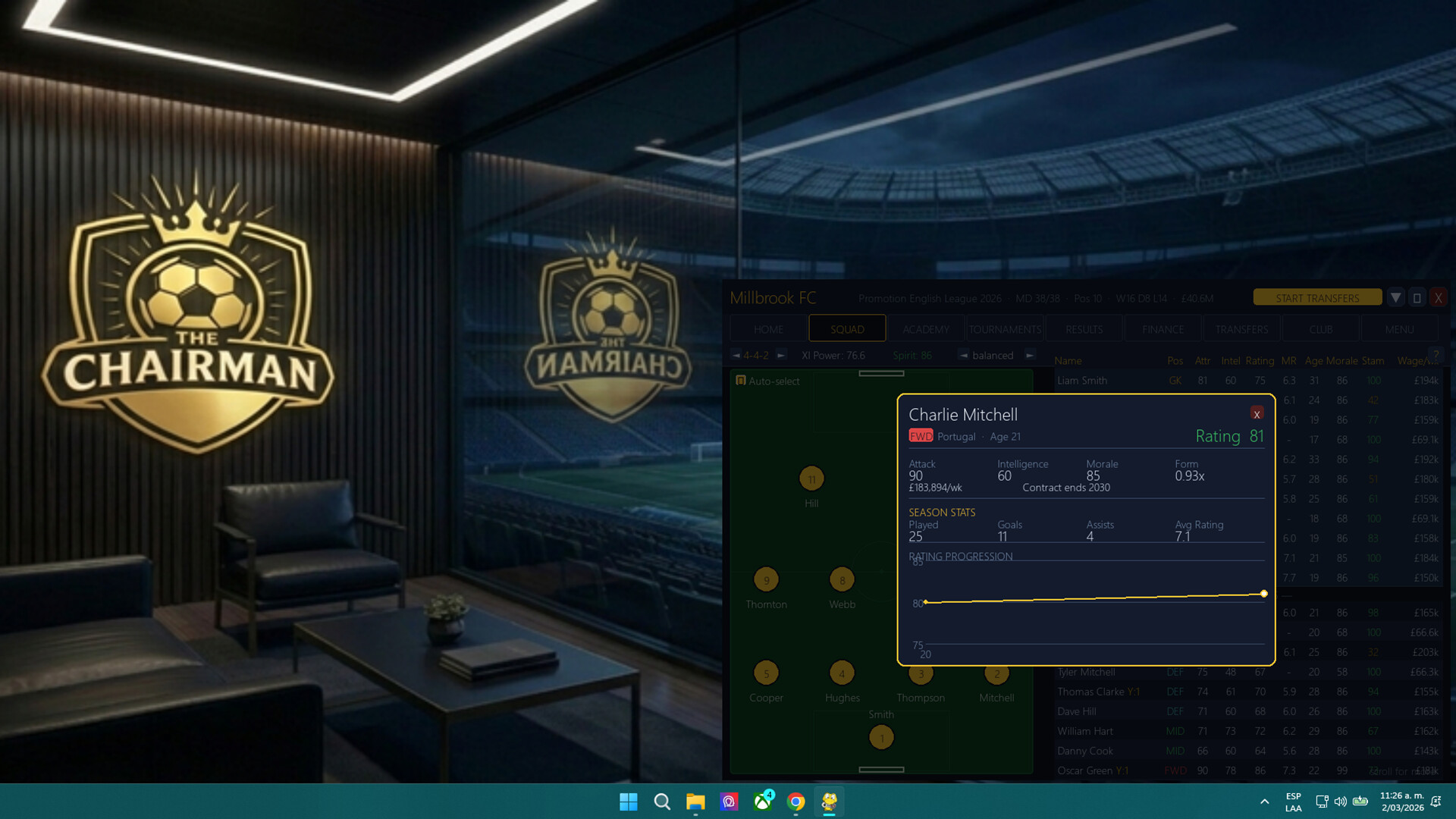Click the end point of rating progression line
Viewport: 1456px width, 819px height.
tap(1263, 594)
